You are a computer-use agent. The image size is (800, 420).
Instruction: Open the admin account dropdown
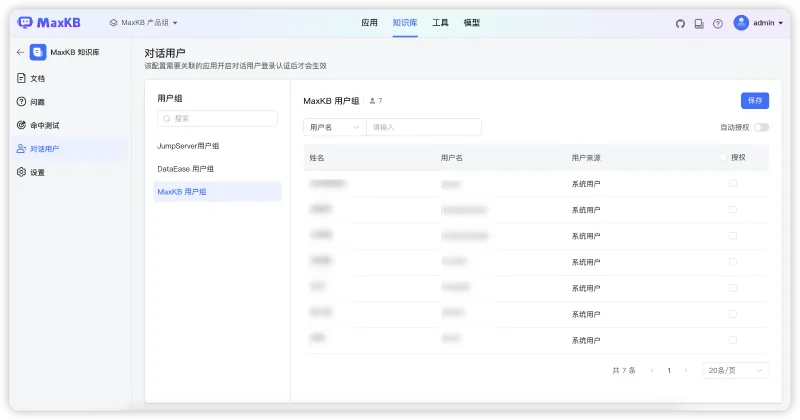tap(767, 23)
